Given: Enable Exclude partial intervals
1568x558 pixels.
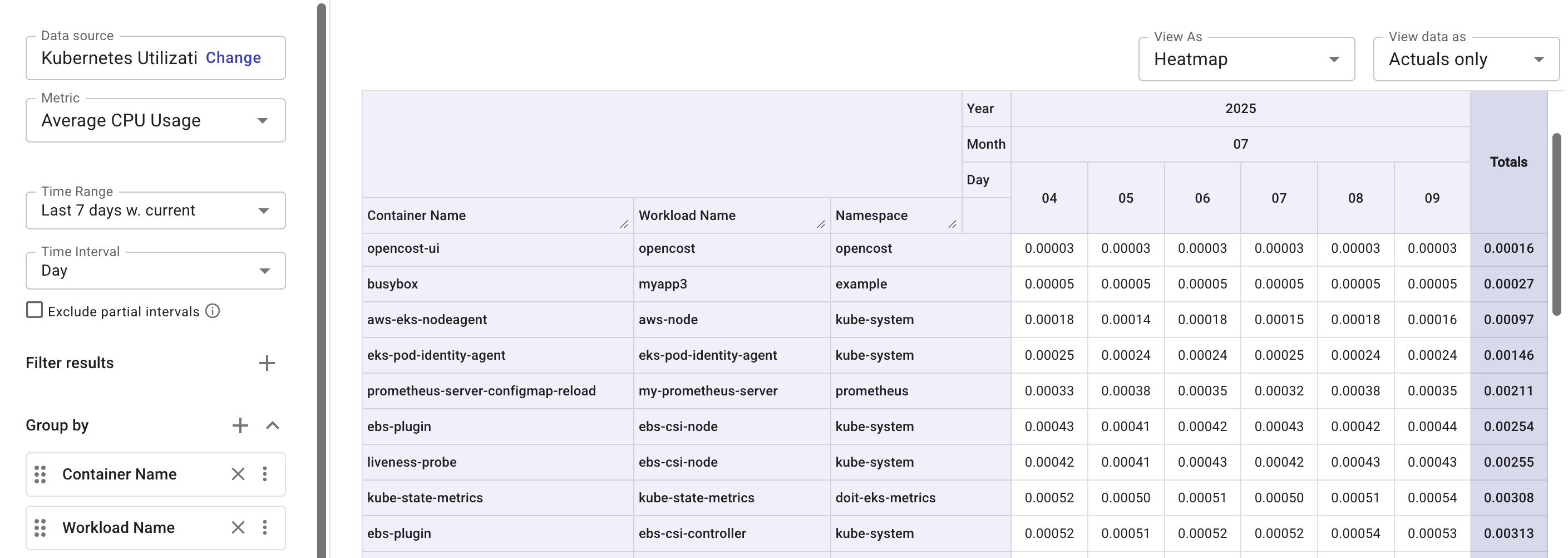Looking at the screenshot, I should click(x=33, y=311).
